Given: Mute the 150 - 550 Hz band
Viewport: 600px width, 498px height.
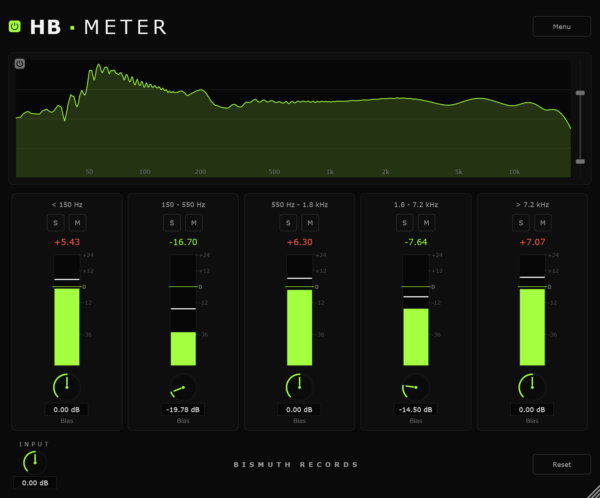Looking at the screenshot, I should pyautogui.click(x=194, y=223).
